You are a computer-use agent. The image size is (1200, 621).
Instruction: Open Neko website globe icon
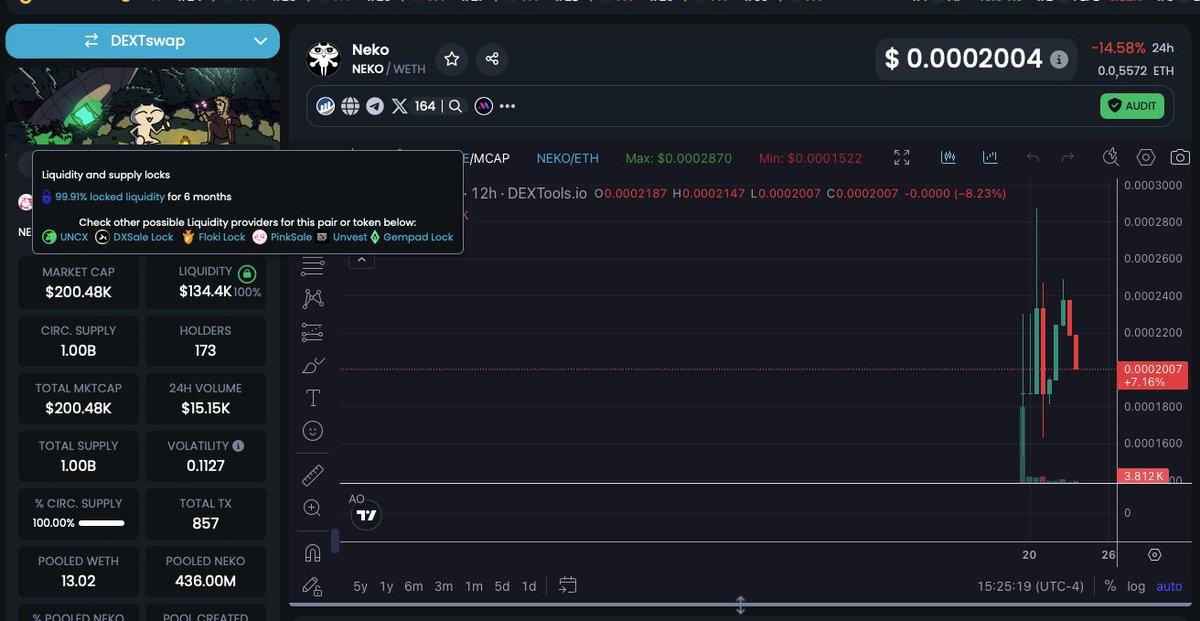[350, 106]
